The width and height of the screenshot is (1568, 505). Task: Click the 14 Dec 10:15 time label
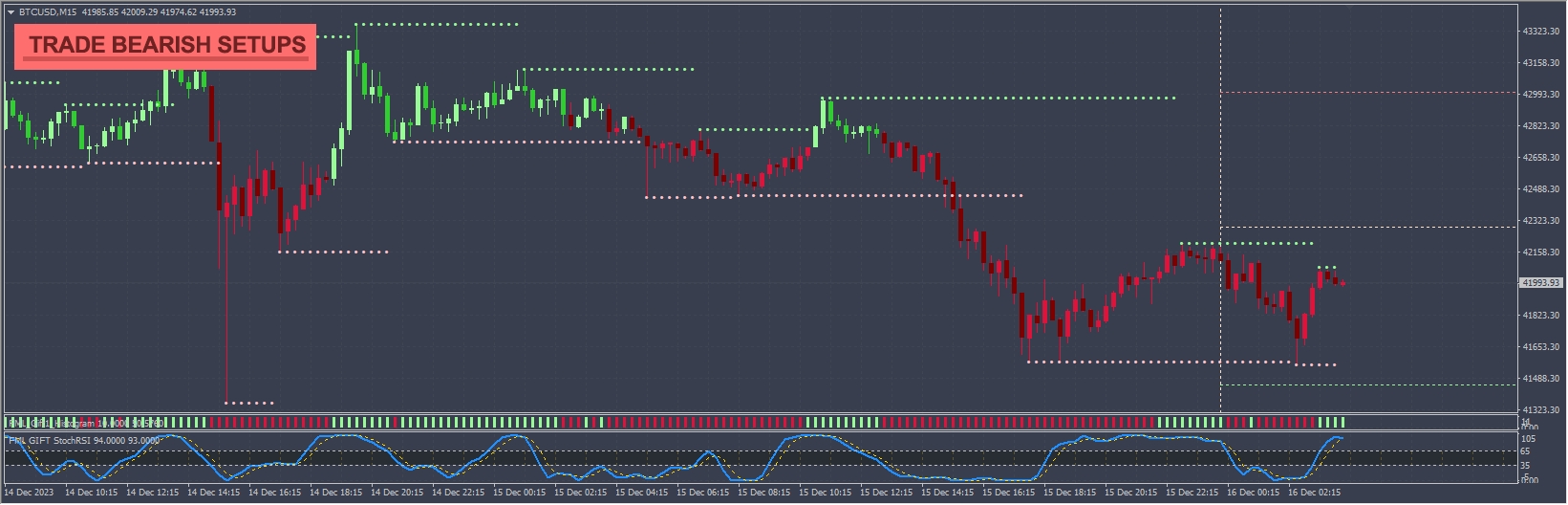[91, 493]
